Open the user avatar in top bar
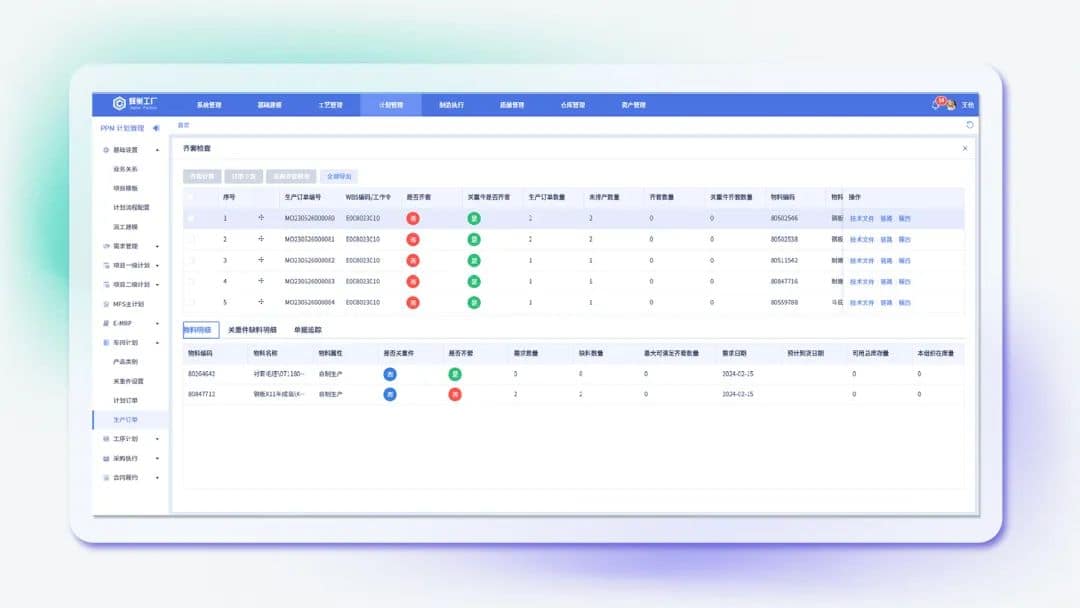 (951, 105)
